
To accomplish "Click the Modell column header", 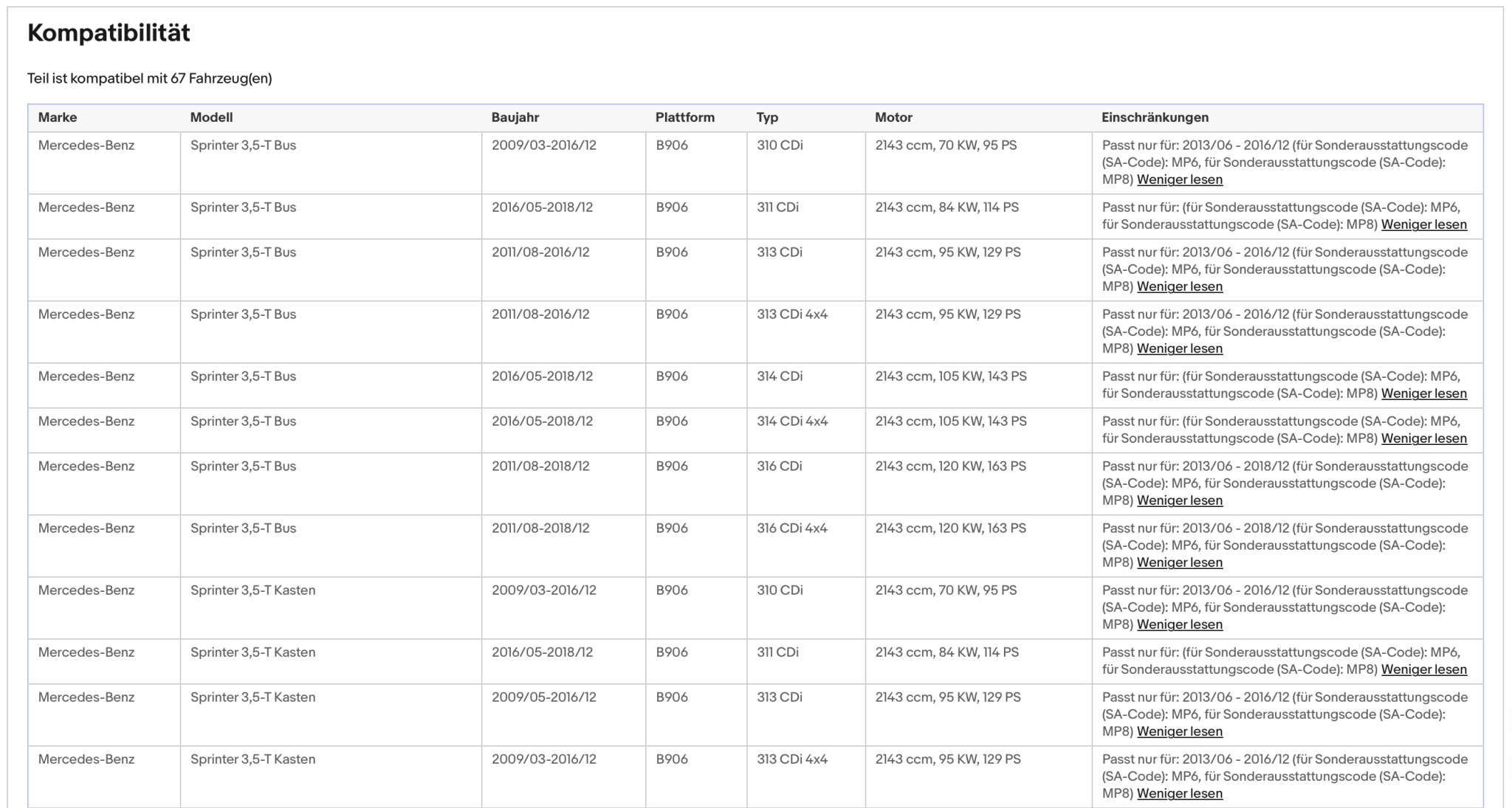I will 211,117.
